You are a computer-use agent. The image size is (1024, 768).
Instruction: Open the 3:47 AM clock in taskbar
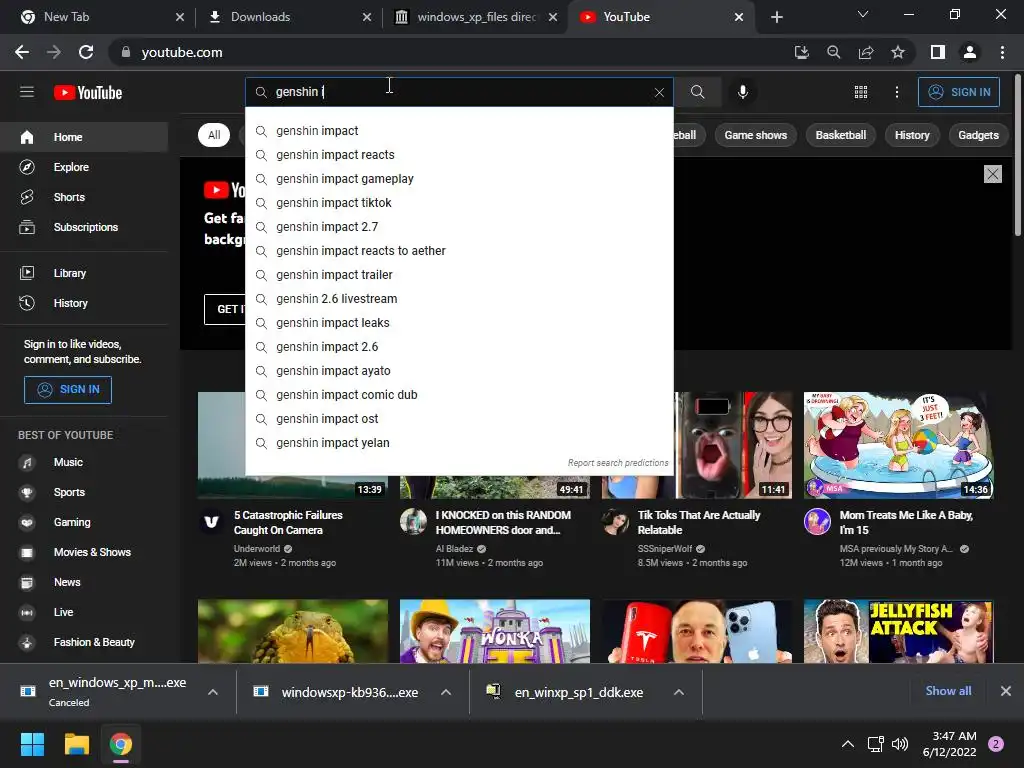pos(950,744)
